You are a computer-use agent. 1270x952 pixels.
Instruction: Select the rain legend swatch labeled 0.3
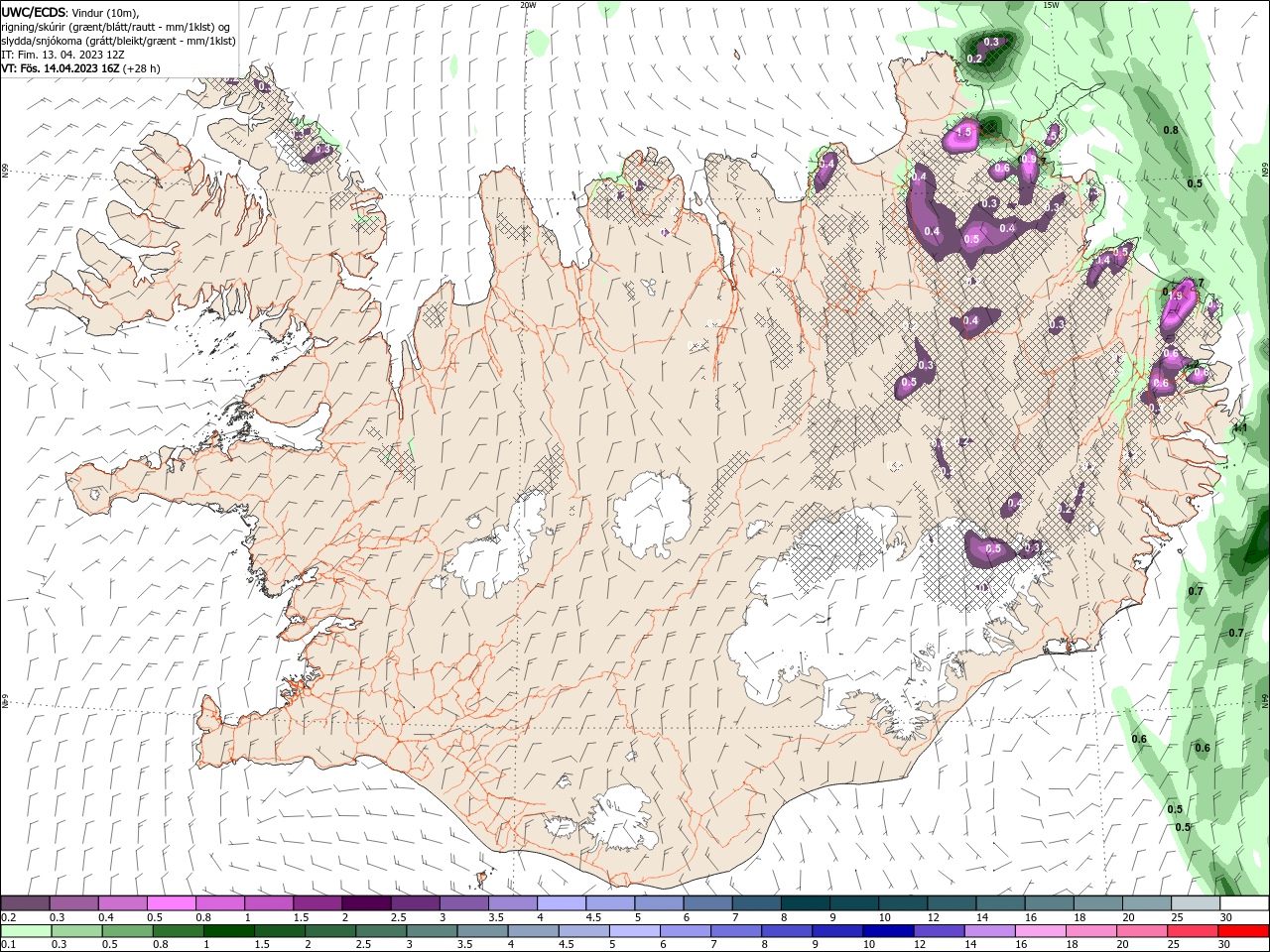point(76,931)
